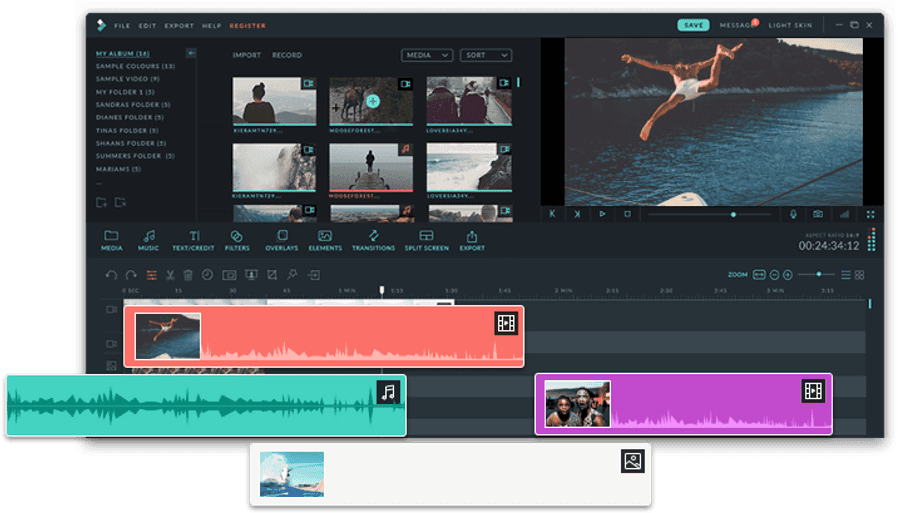Select the Split Screen tool
This screenshot has height=513, width=900.
pos(427,240)
